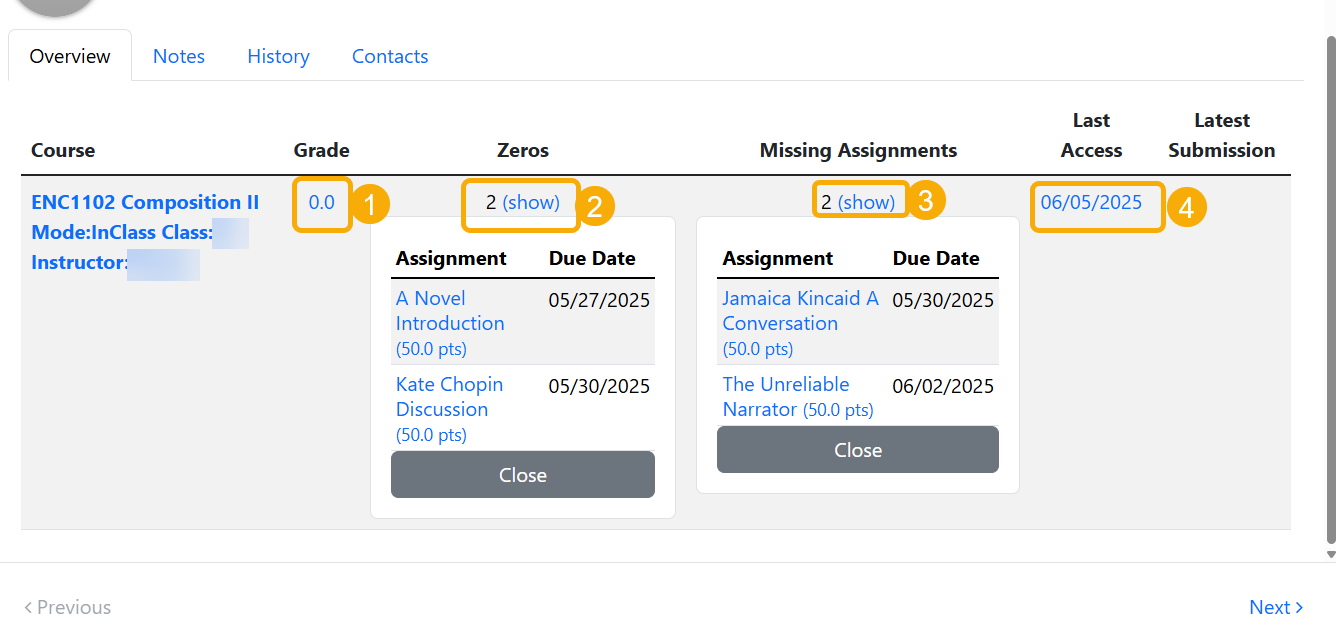1336x638 pixels.
Task: Click the number 3 callout badge
Action: coord(925,200)
